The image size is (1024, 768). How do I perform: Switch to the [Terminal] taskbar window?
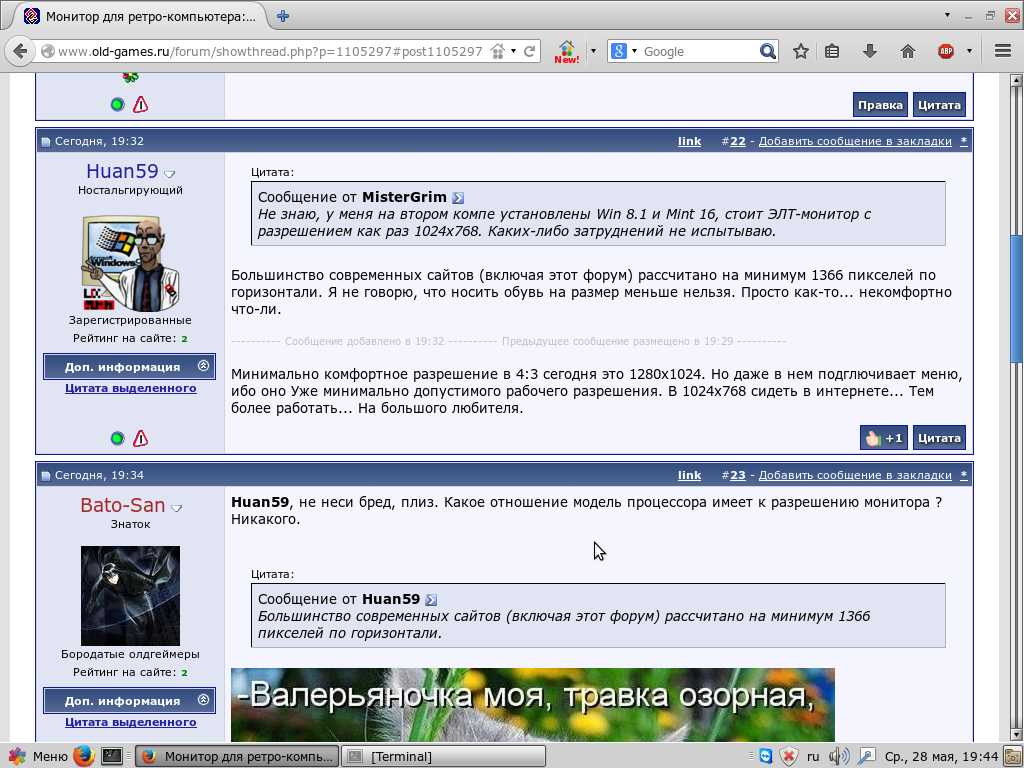click(x=443, y=756)
